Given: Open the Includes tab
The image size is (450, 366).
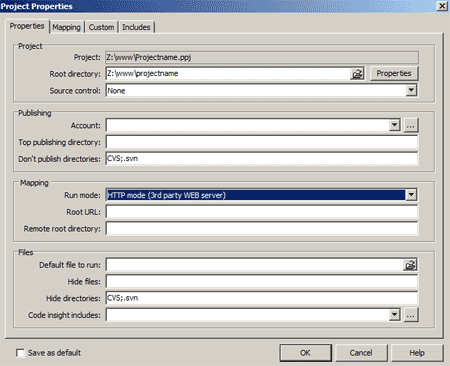Looking at the screenshot, I should point(136,27).
